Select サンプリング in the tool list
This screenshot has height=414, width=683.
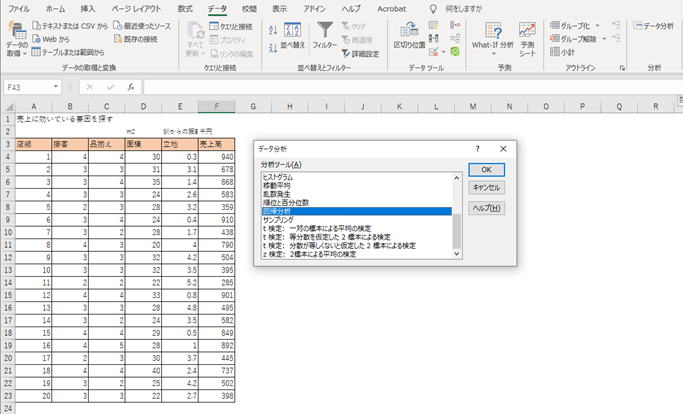pyautogui.click(x=357, y=220)
